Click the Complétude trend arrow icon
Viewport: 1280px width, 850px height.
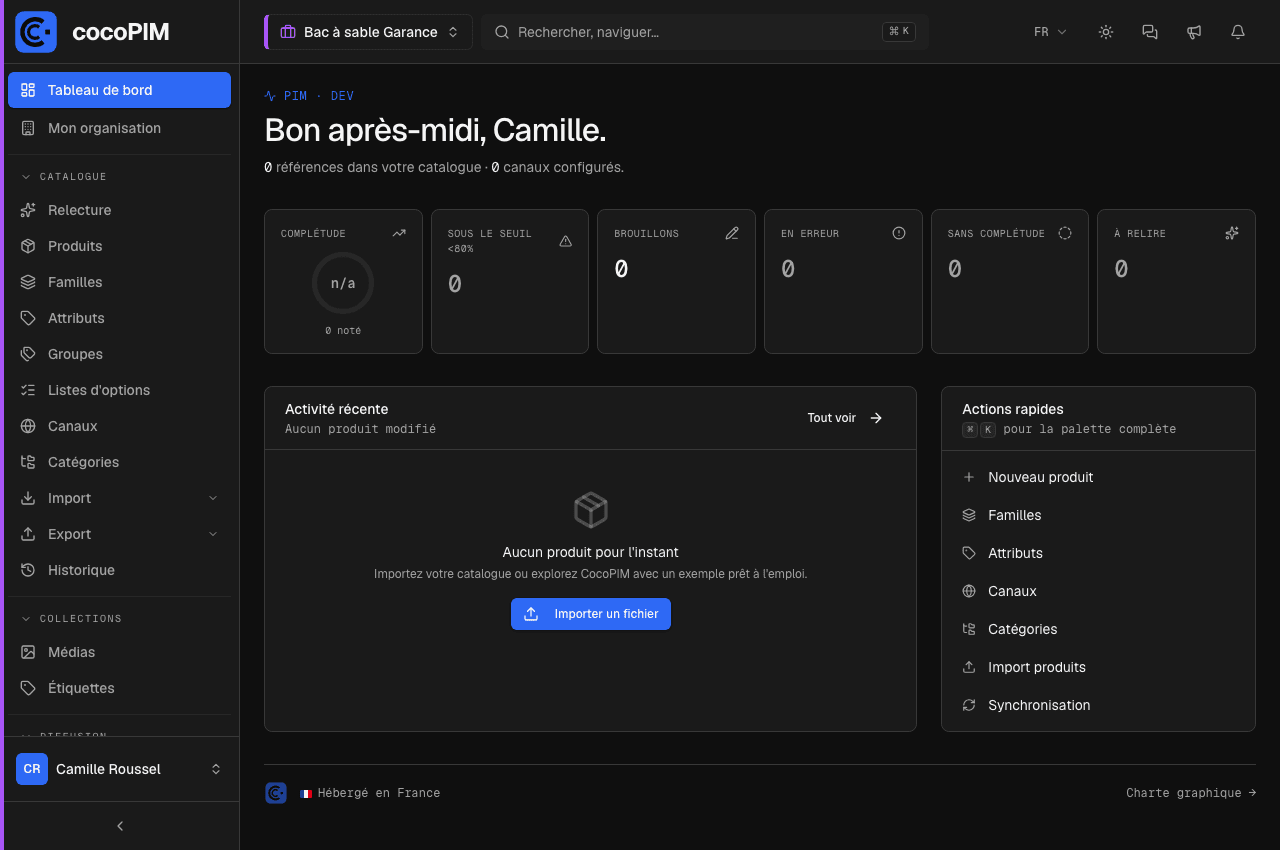399,233
